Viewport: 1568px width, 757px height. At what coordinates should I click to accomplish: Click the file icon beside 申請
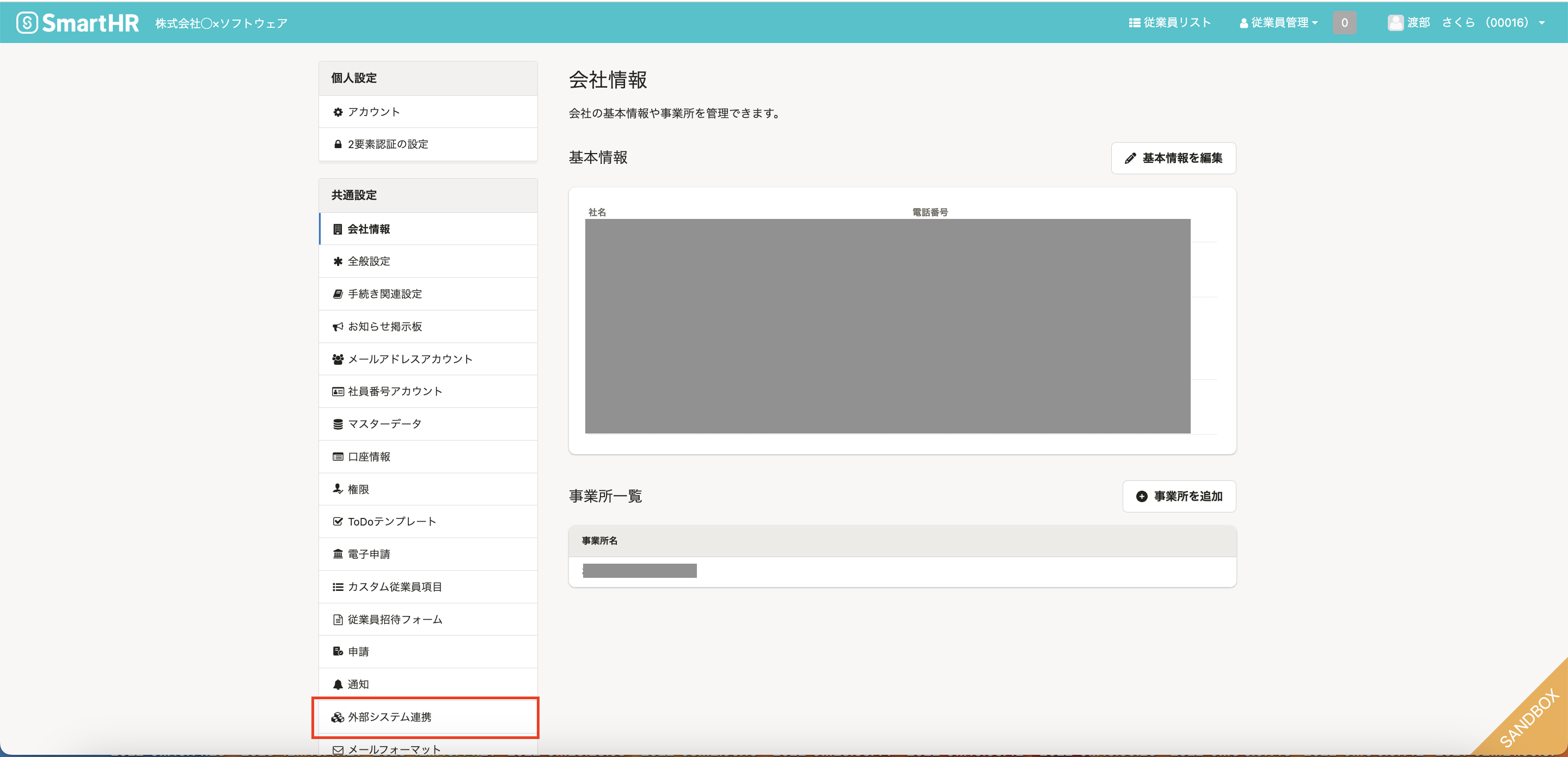338,652
